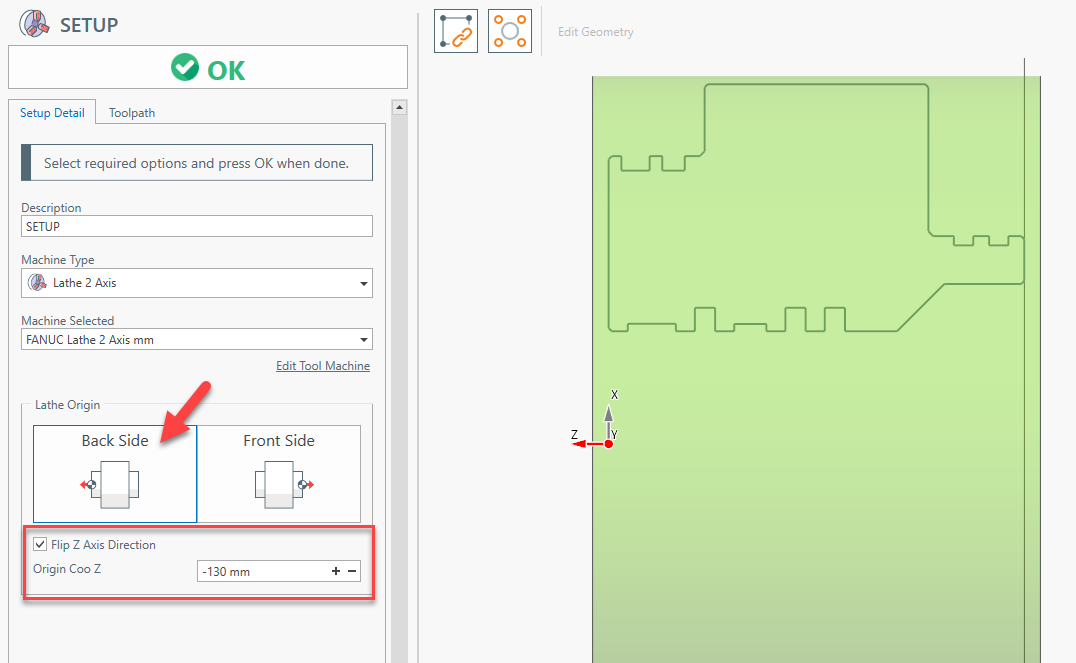Click the green OK checkmark icon
This screenshot has height=663, width=1076.
184,68
